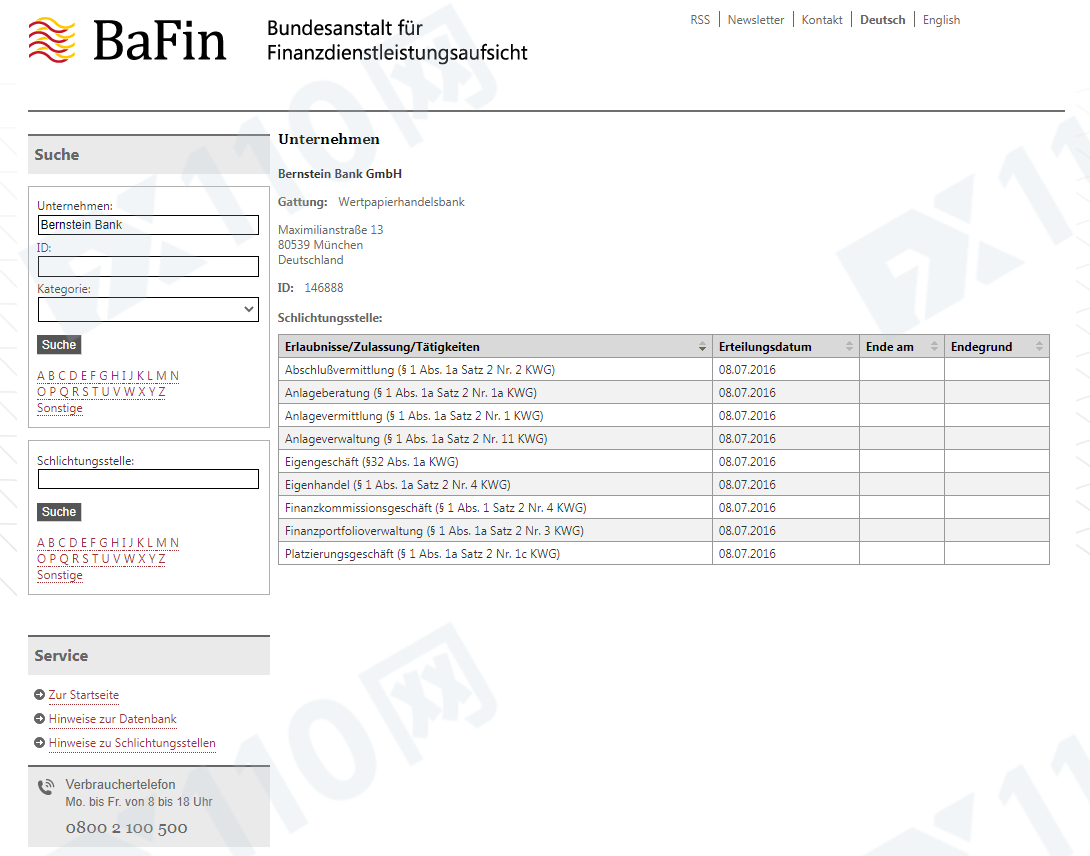Click Suche button under Kategorie
This screenshot has height=856, width=1090.
[59, 345]
